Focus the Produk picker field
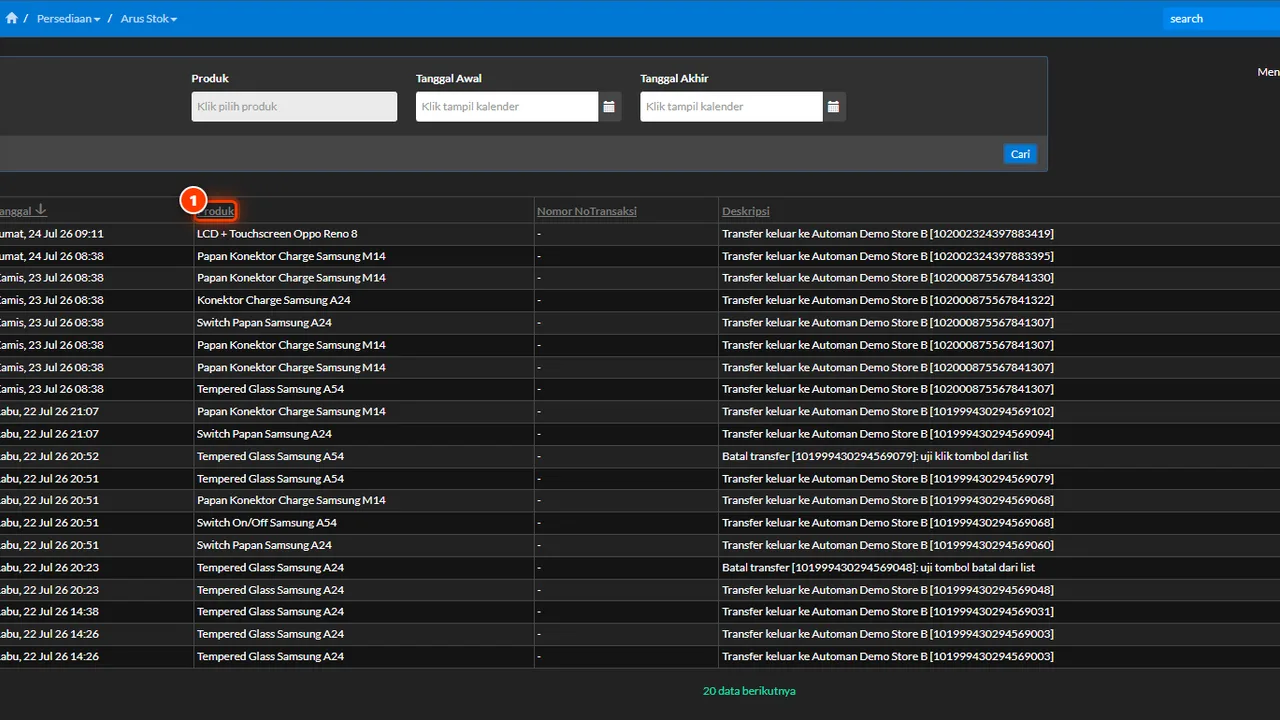1280x720 pixels. pyautogui.click(x=294, y=107)
